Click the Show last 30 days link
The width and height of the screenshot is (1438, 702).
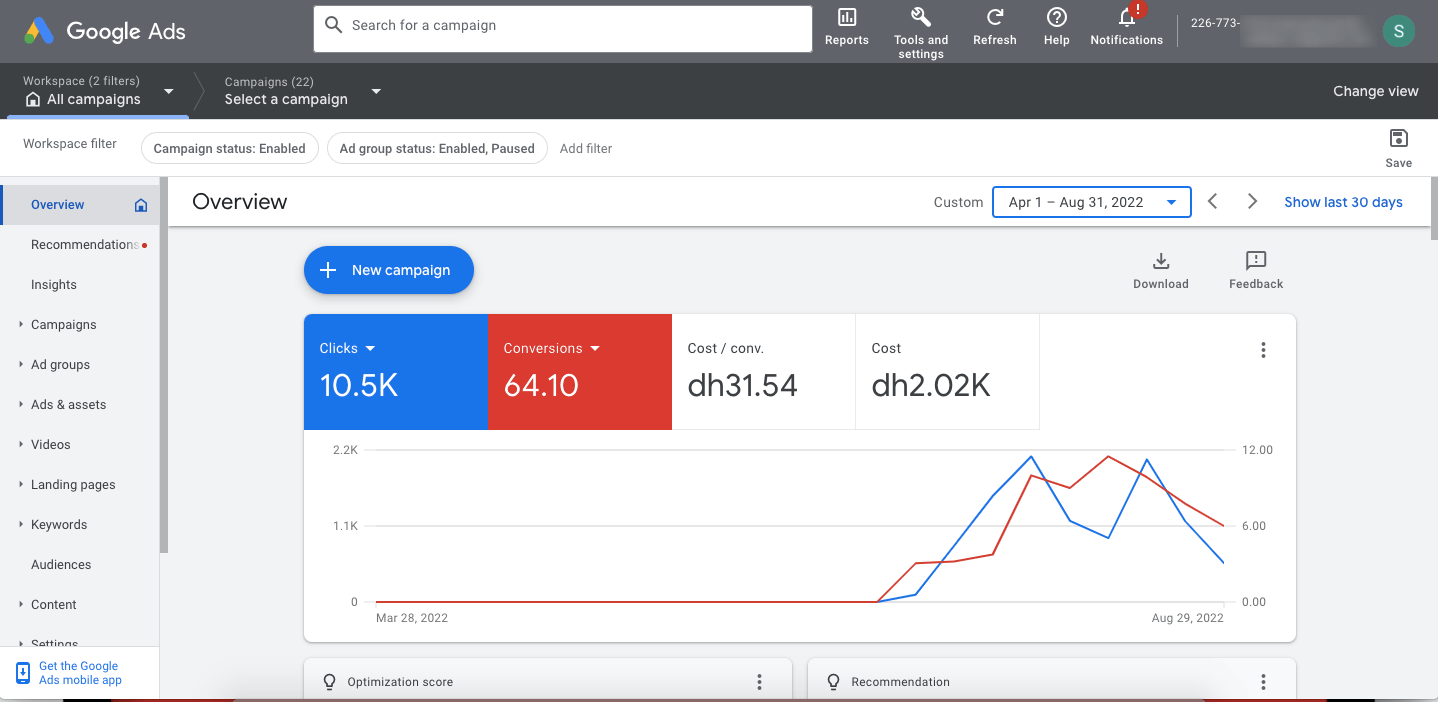[1343, 202]
